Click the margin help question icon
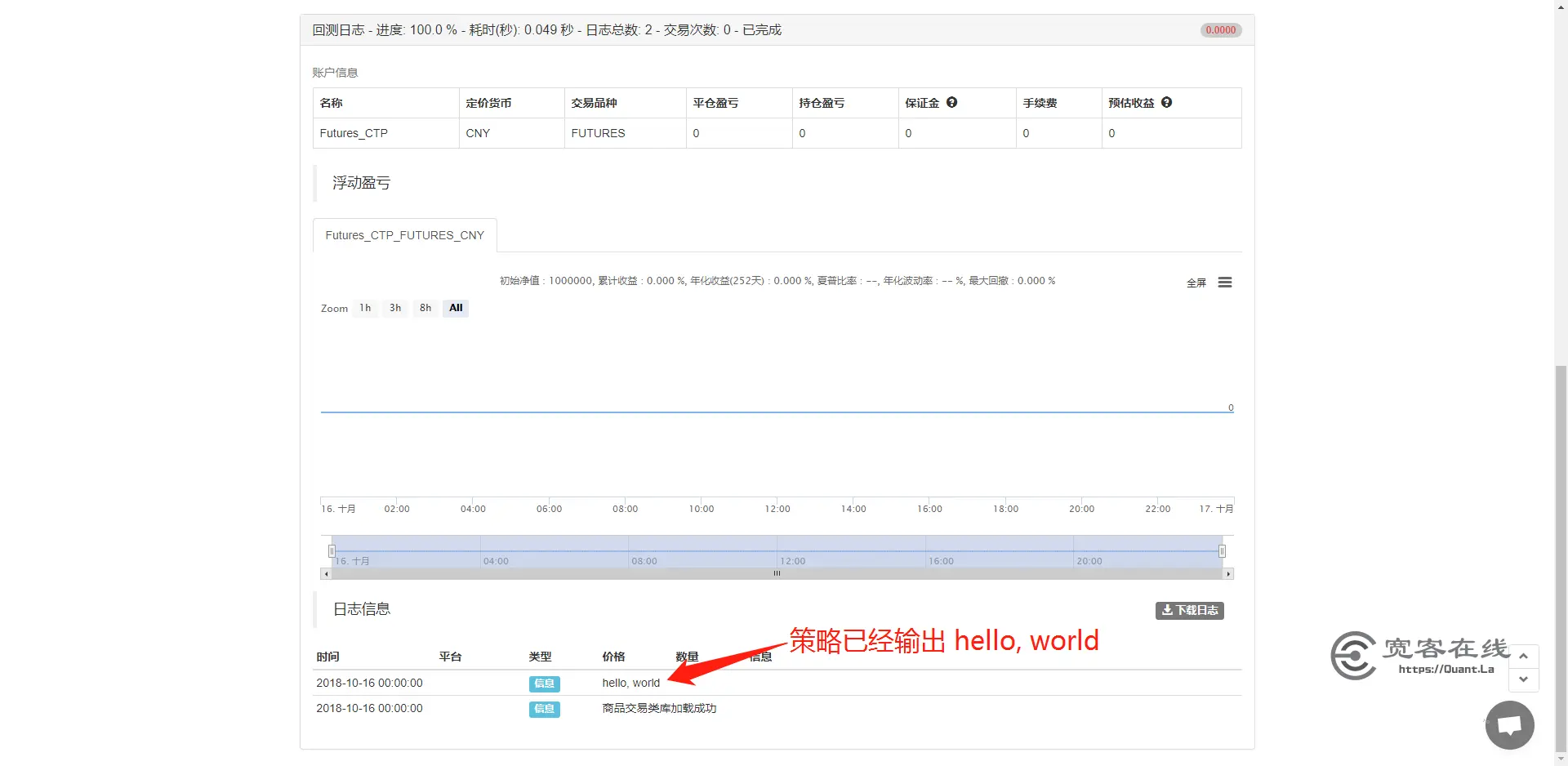Viewport: 1568px width, 766px height. tap(951, 102)
